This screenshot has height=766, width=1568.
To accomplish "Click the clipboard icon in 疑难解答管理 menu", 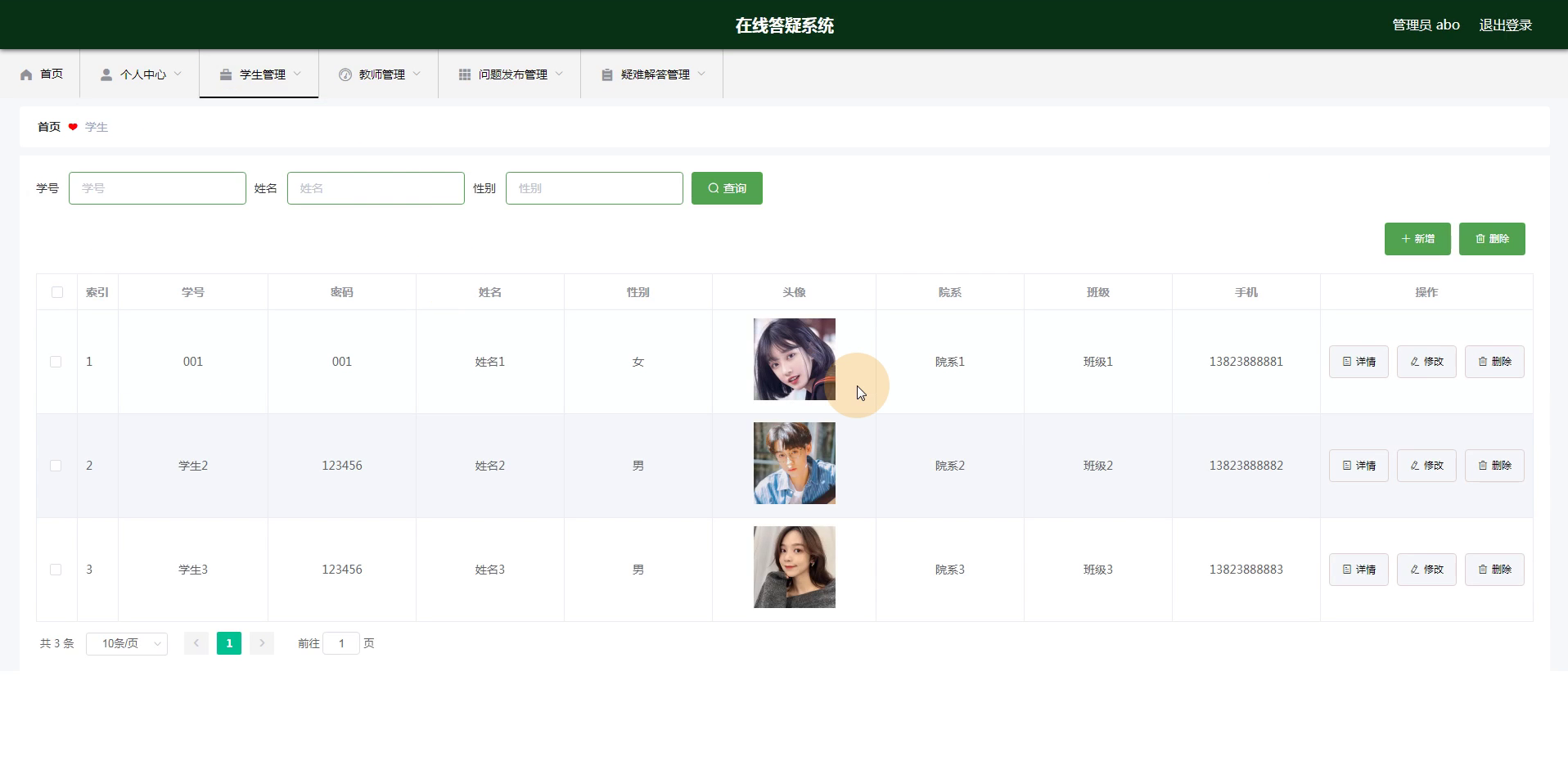I will [607, 74].
